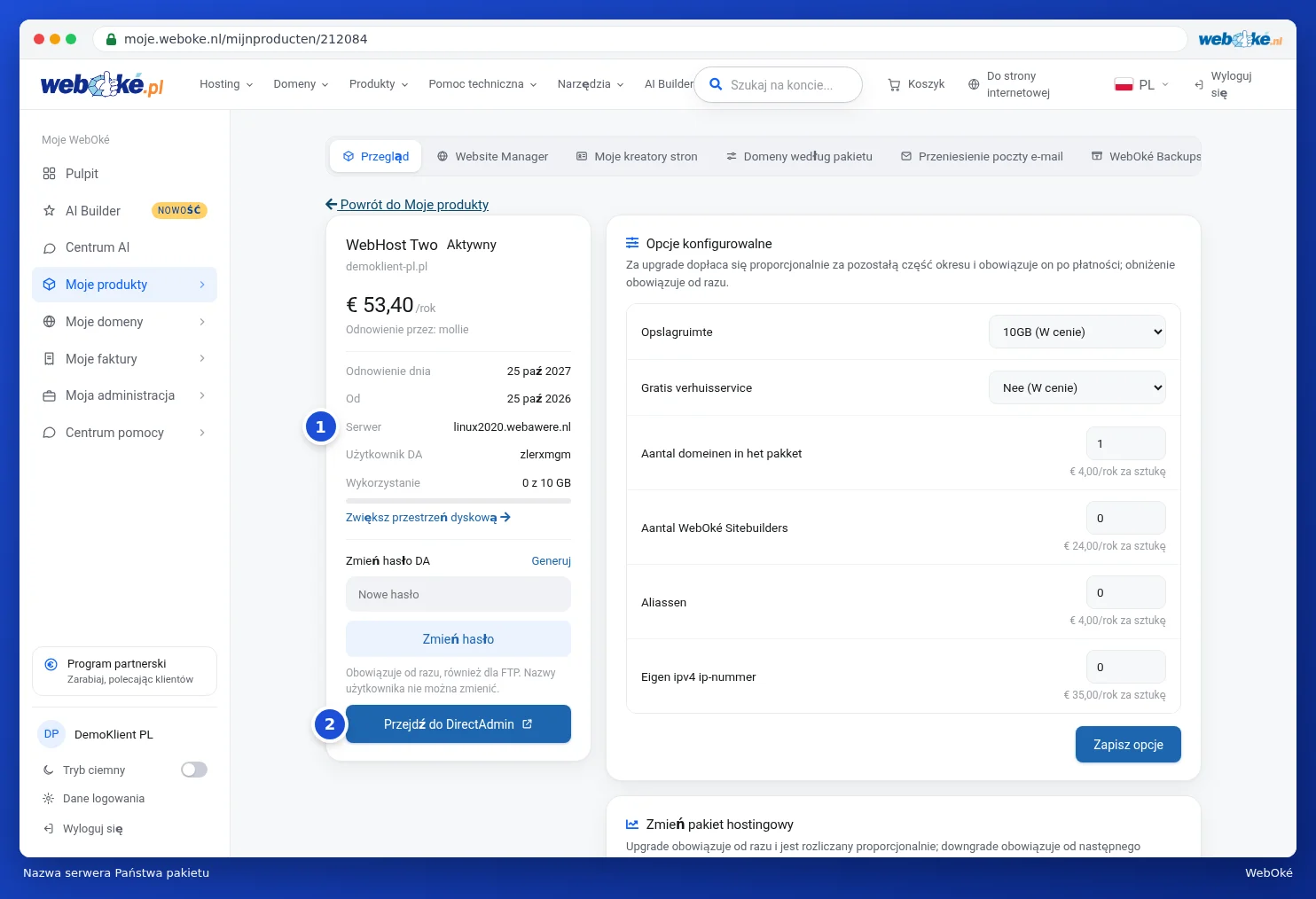Click the DP avatar badge
This screenshot has width=1316, height=899.
click(x=51, y=734)
